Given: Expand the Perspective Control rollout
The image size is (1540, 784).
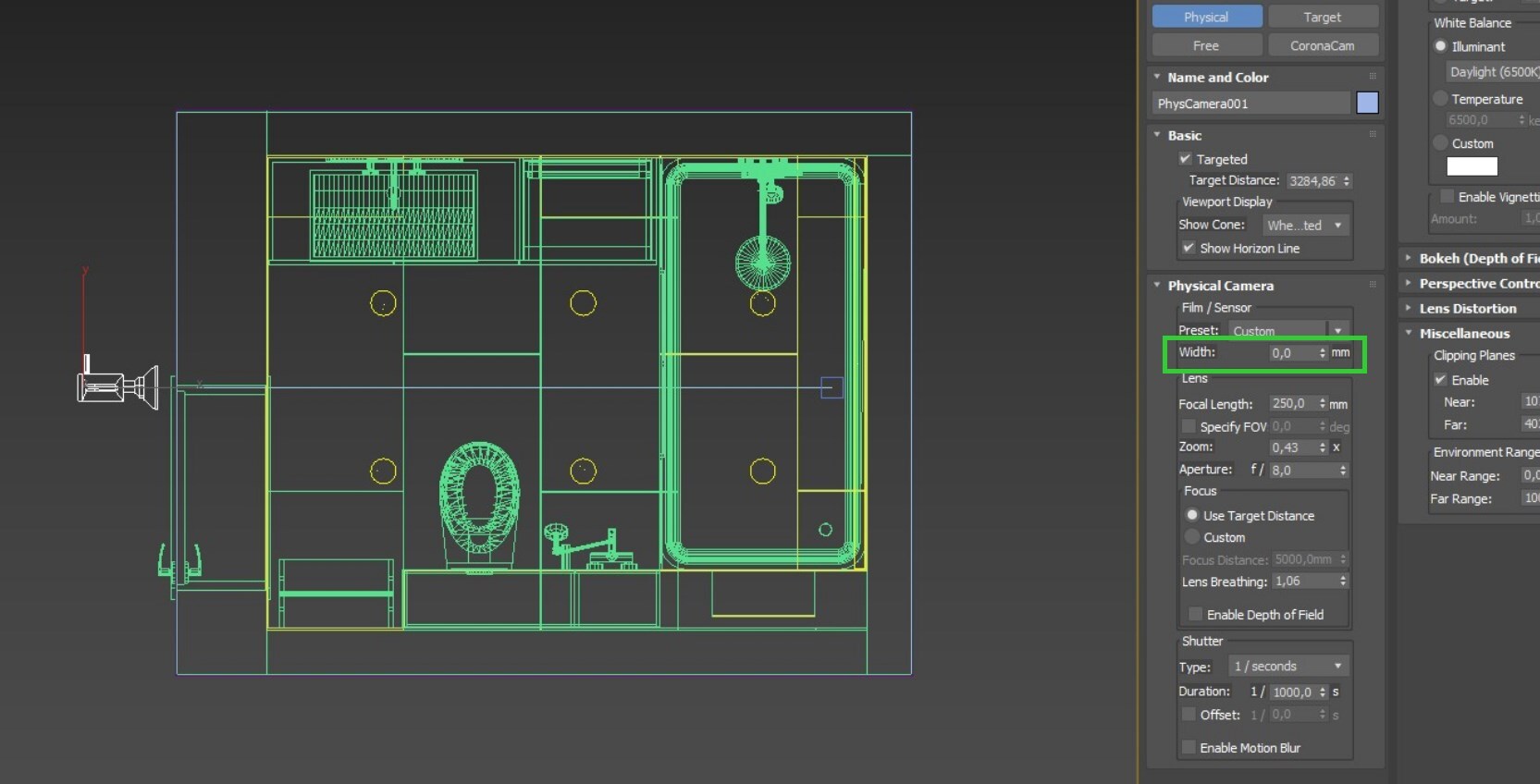Looking at the screenshot, I should (x=1409, y=283).
